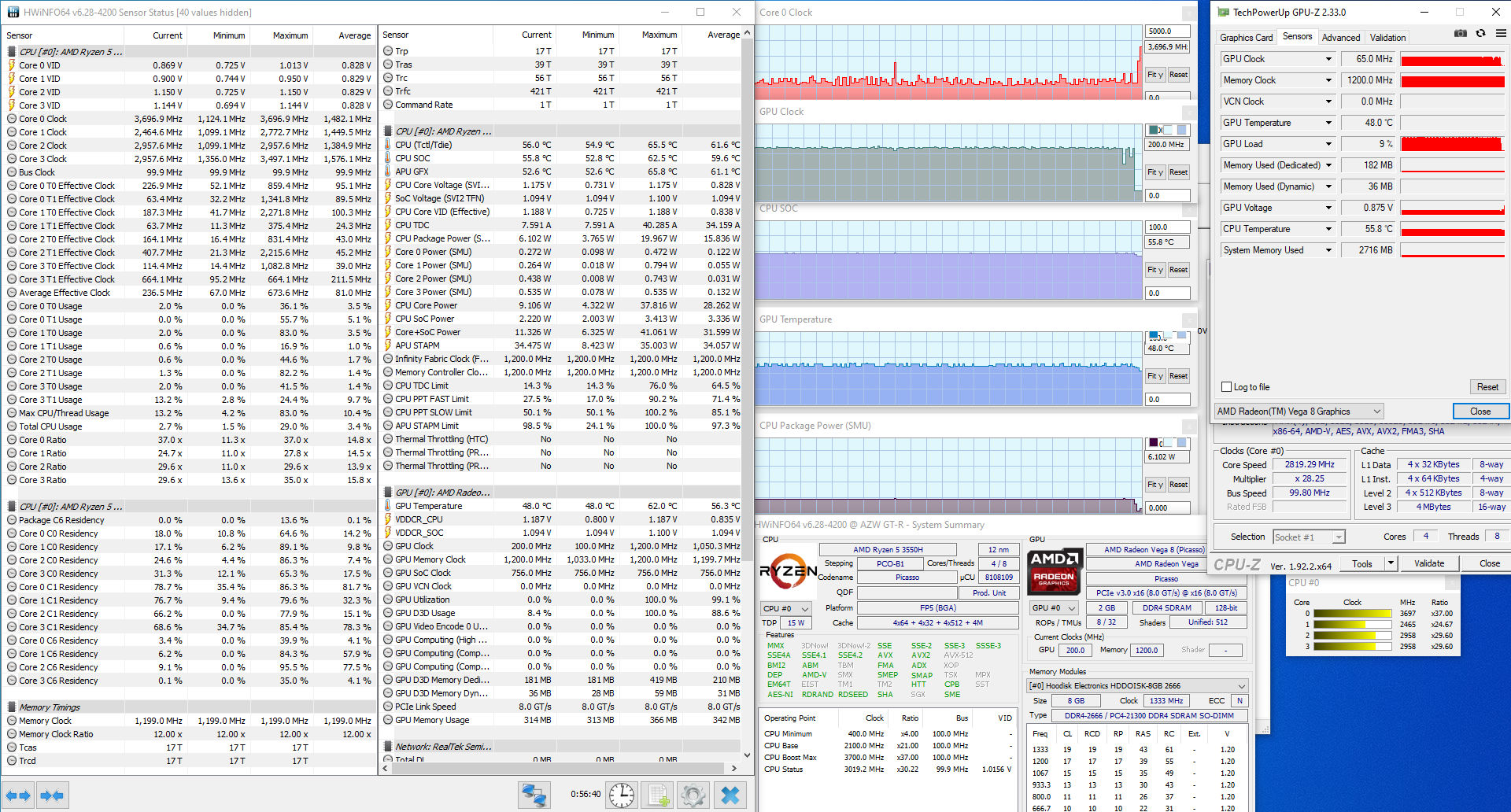Click Fit y on the CPU SOC graph

[x=1154, y=270]
